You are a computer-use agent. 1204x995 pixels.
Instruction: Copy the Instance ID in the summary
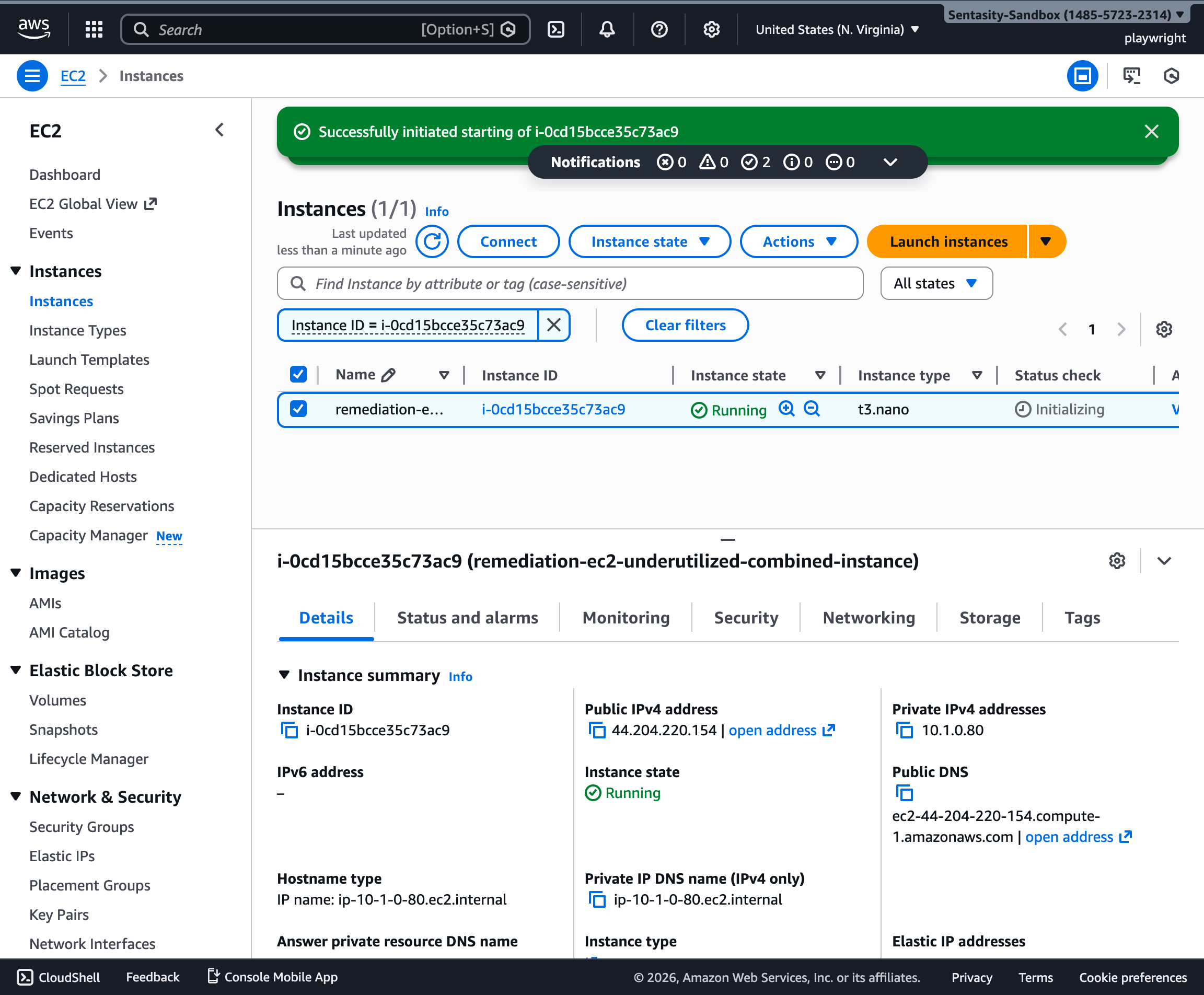pos(290,730)
